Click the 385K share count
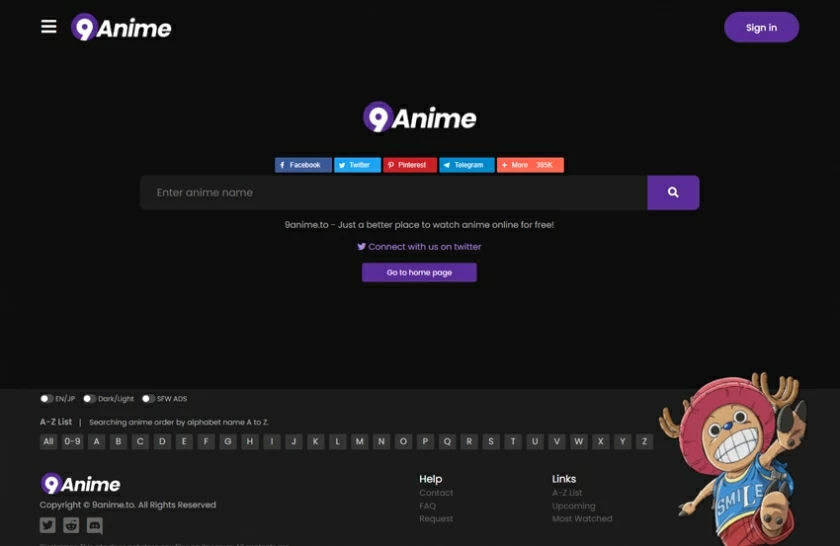Image resolution: width=840 pixels, height=546 pixels. click(544, 165)
